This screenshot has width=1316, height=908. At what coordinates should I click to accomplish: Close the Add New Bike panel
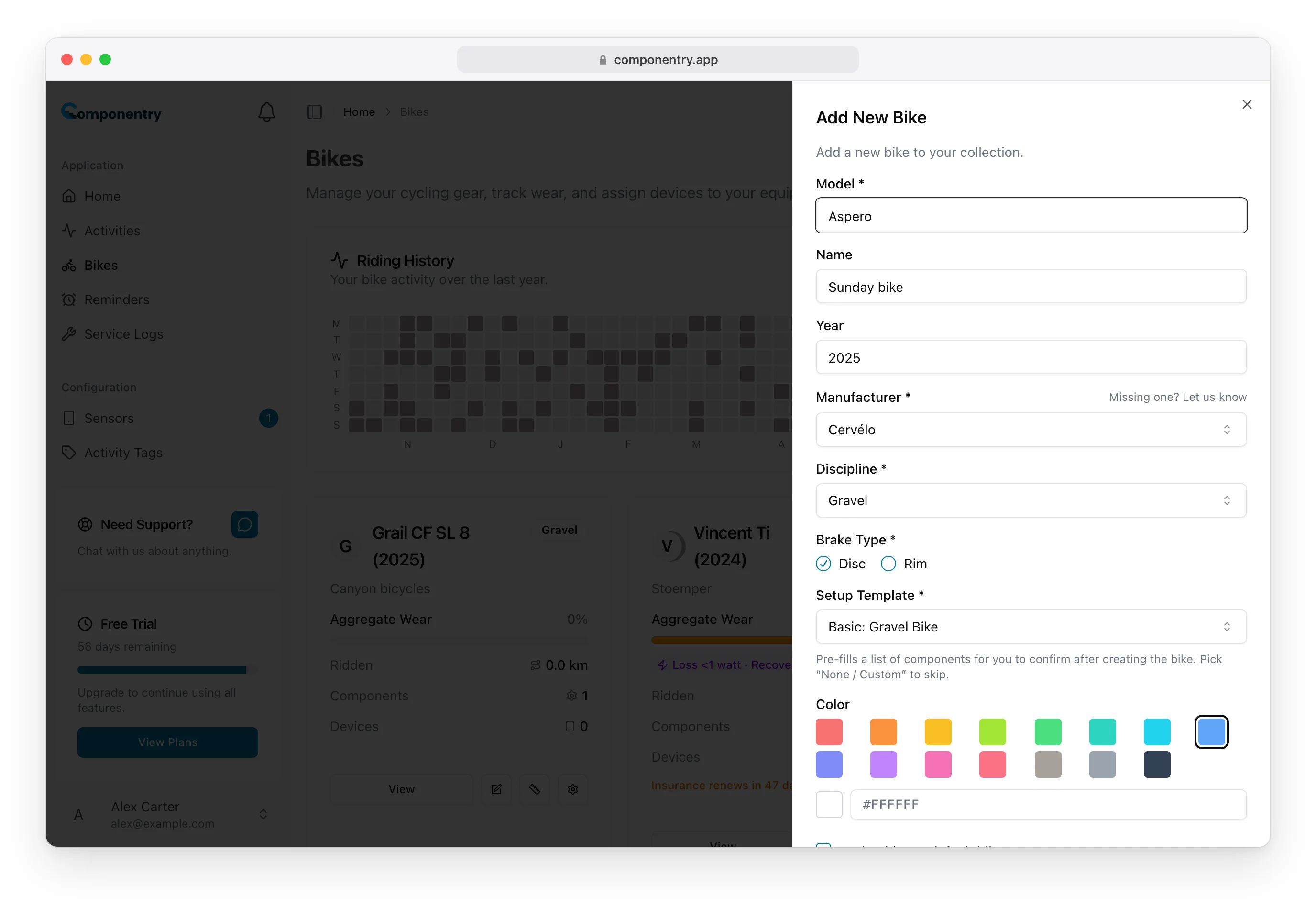[1247, 104]
